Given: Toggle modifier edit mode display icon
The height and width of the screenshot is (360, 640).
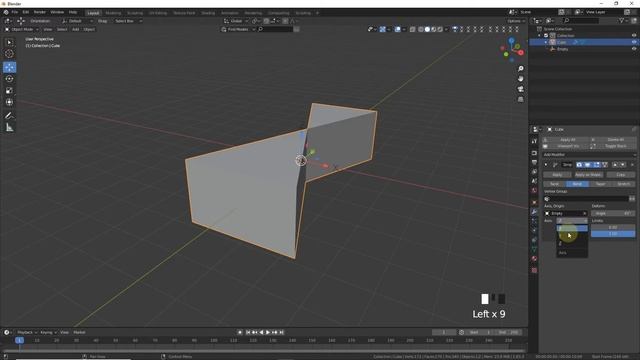Looking at the screenshot, I should coord(596,165).
